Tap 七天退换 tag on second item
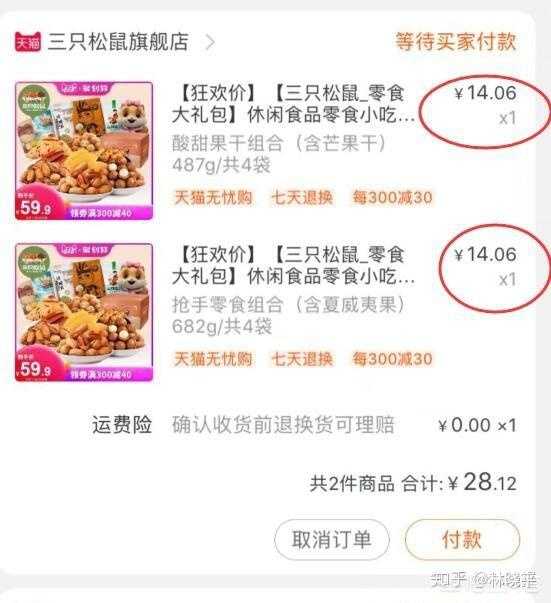551x603 pixels. (302, 359)
